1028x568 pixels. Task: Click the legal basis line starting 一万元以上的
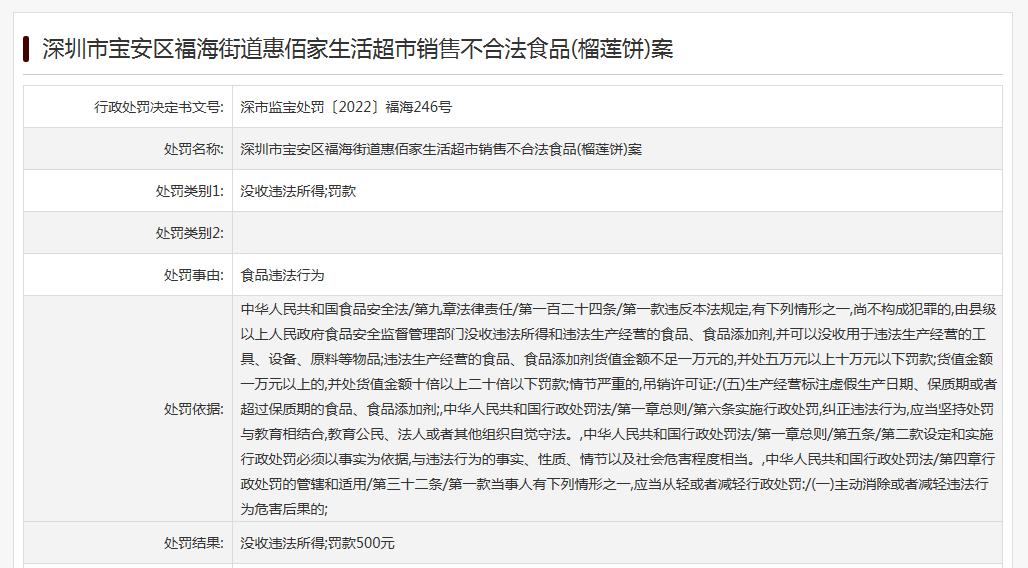coord(618,384)
